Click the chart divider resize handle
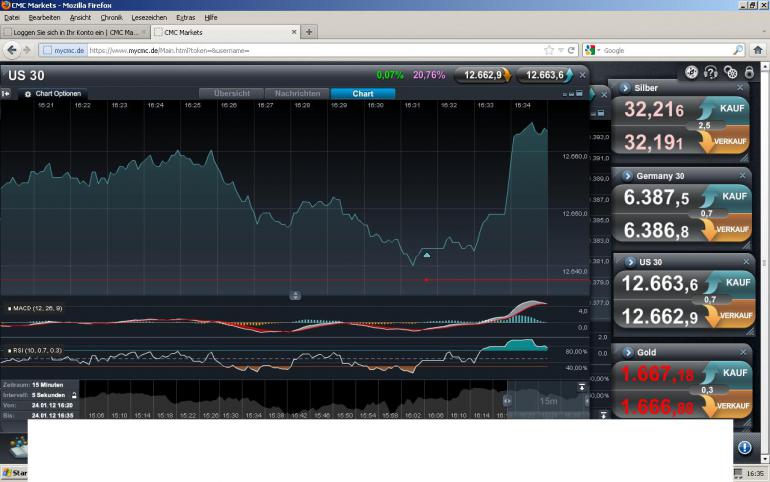Screen dimensions: 770x482 click(x=295, y=295)
